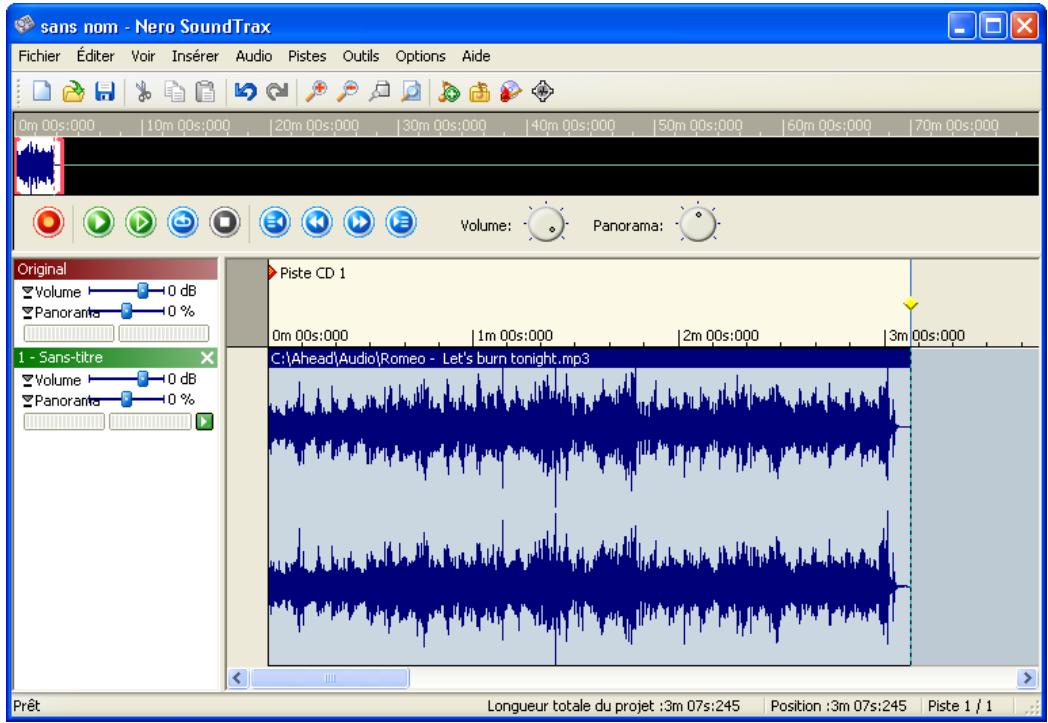
Task: Start recording with the red record button
Action: click(48, 223)
